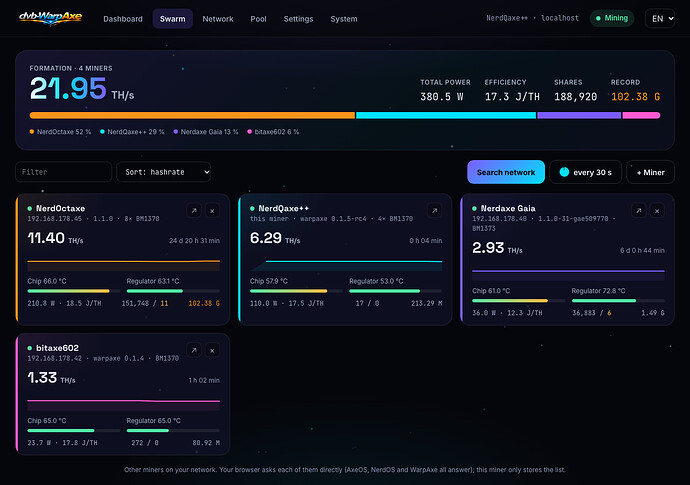Go to the Pool tab
The image size is (690, 485).
pyautogui.click(x=258, y=19)
